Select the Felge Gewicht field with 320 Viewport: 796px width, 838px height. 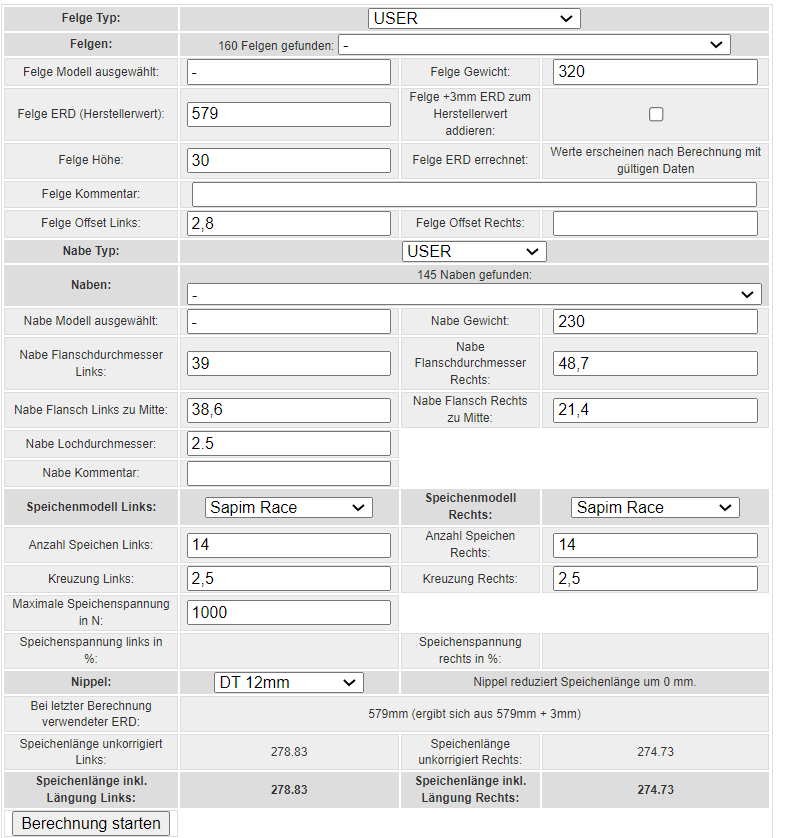coord(655,72)
